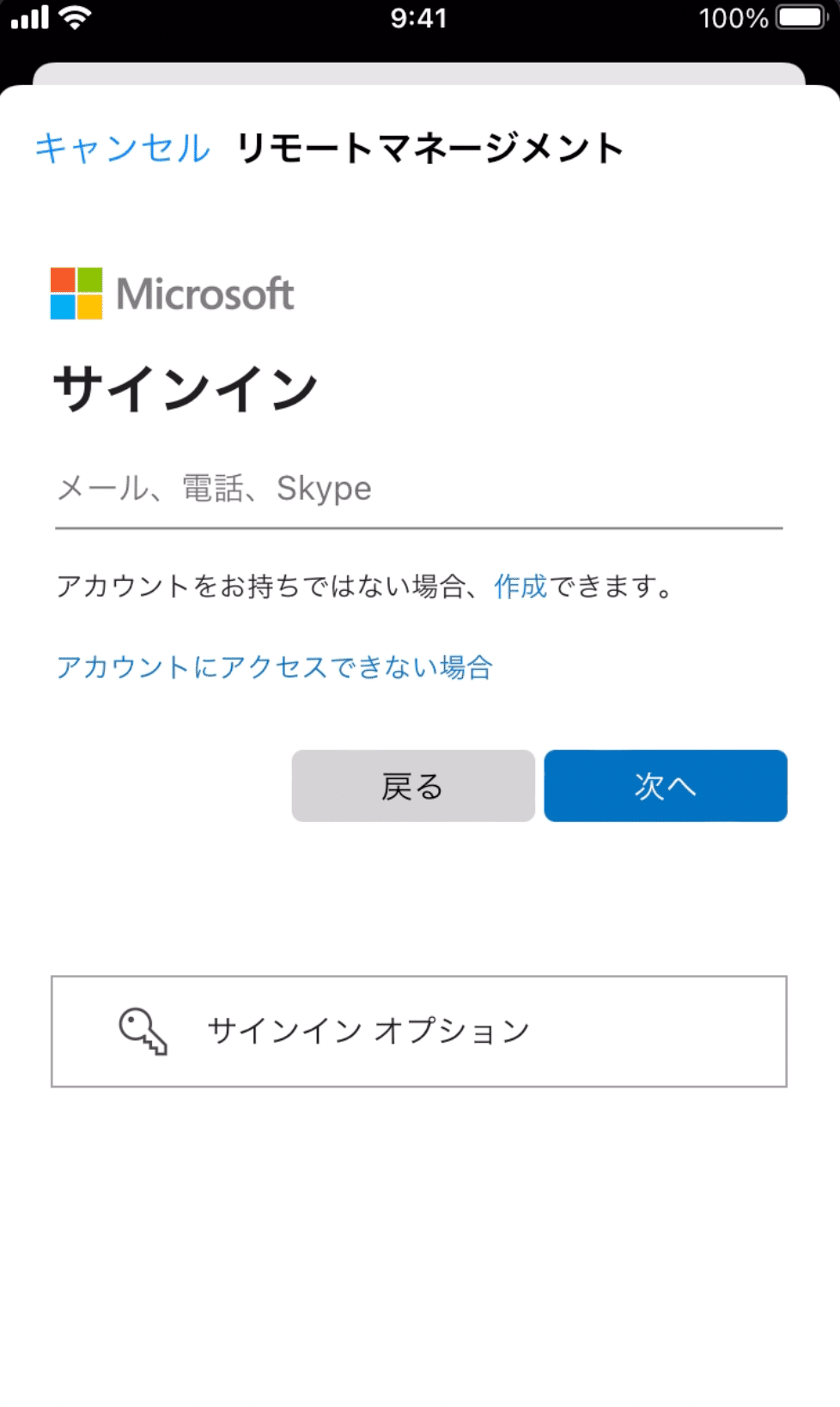The height and width of the screenshot is (1407, 840).
Task: Click the サインイン heading text
Action: pos(186,386)
